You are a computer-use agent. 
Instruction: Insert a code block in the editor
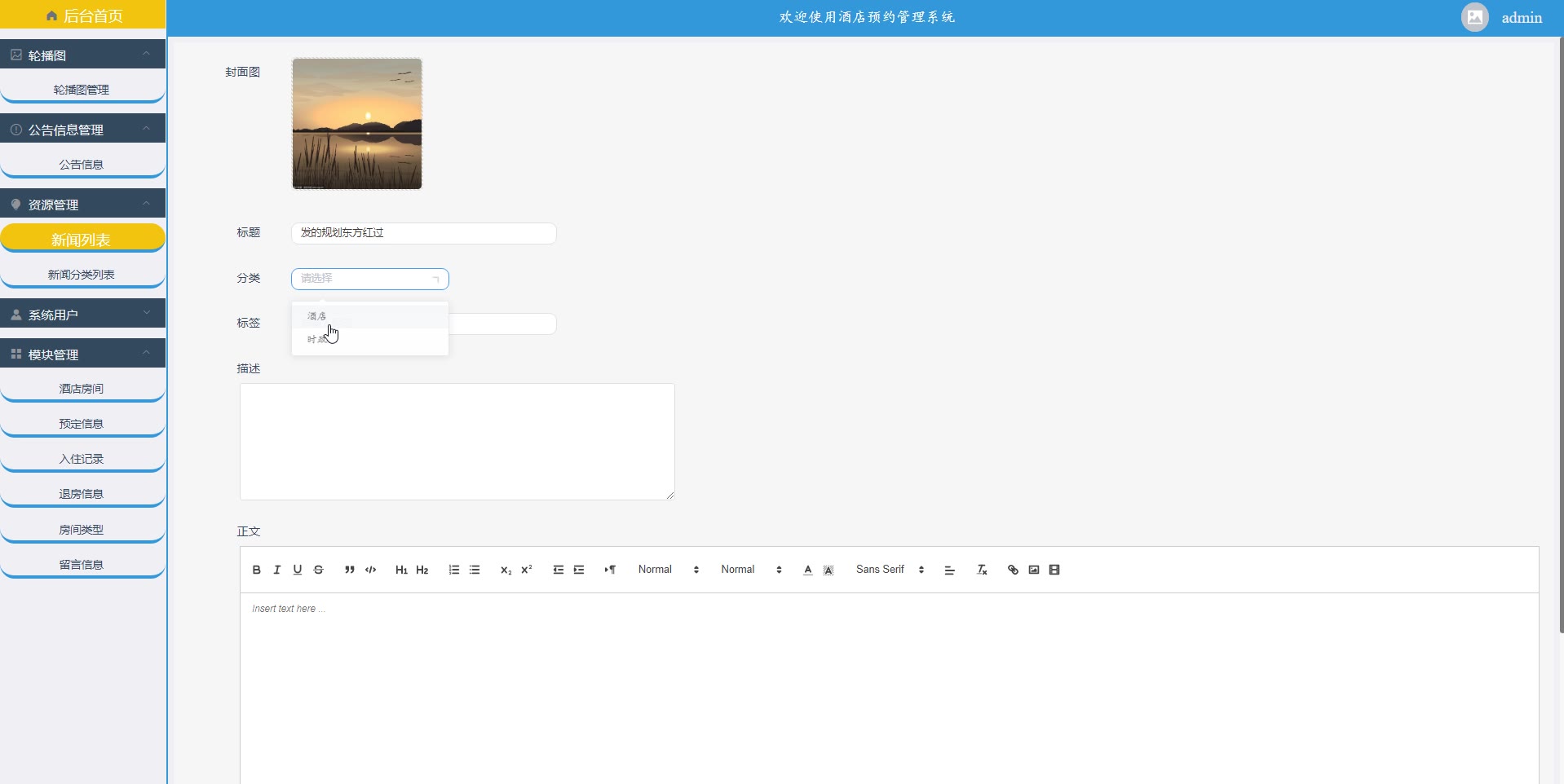[371, 570]
